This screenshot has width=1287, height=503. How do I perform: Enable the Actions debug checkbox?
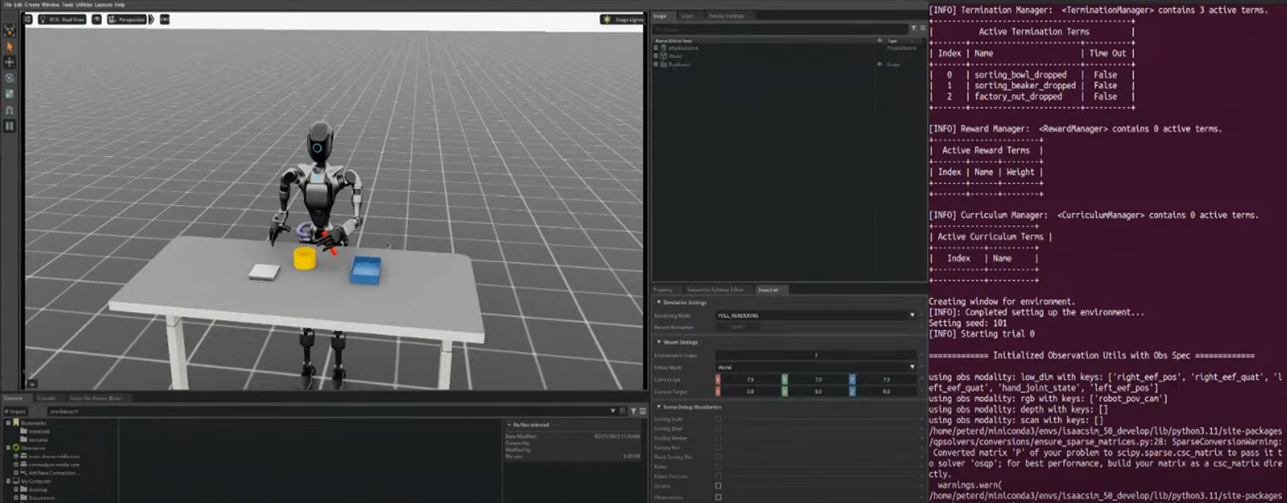[x=718, y=486]
